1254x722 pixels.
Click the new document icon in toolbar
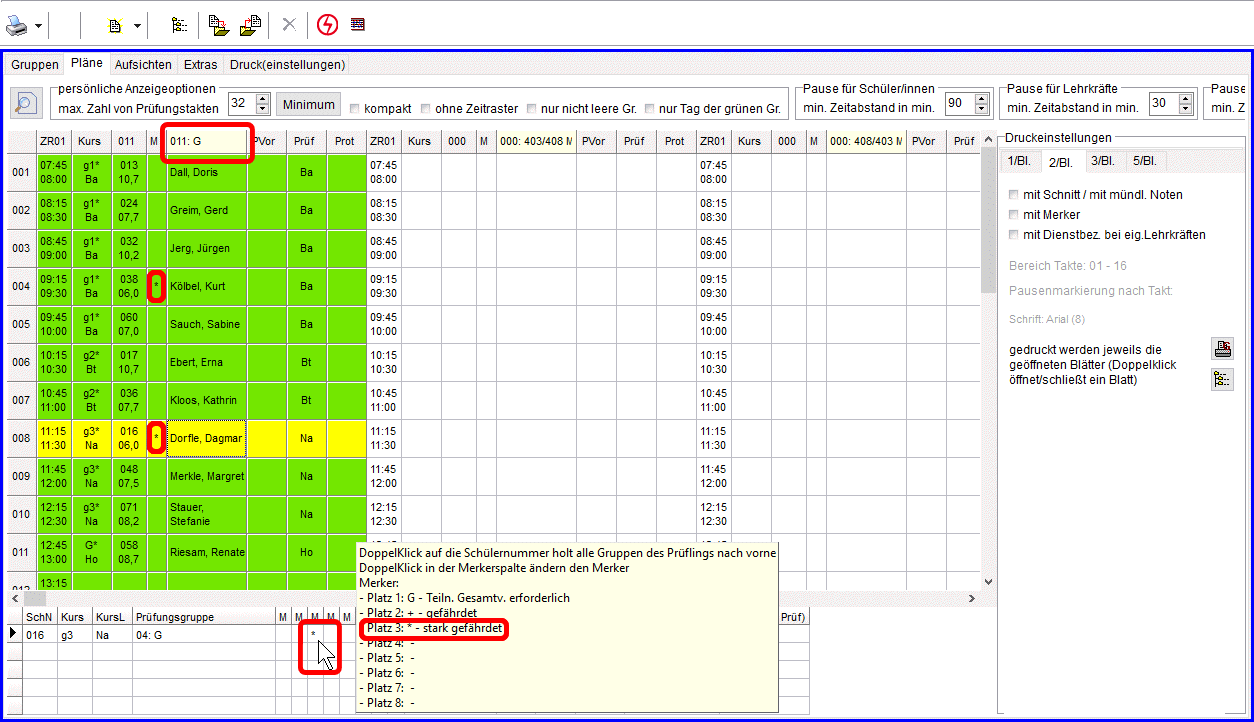coord(116,25)
